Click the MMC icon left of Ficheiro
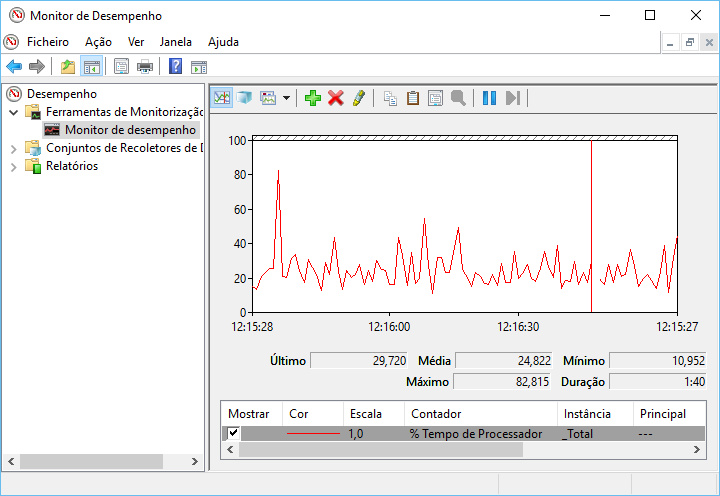The image size is (720, 496). 11,42
